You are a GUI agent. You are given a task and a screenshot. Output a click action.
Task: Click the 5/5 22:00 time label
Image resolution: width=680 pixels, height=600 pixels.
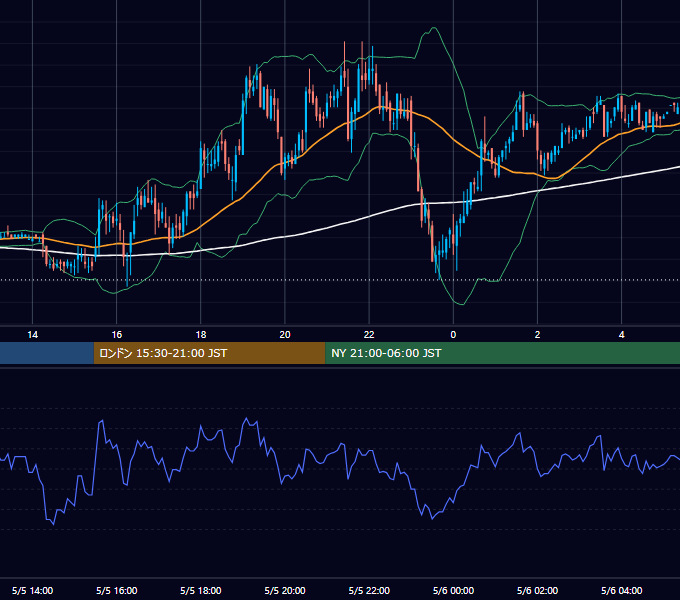[x=369, y=590]
